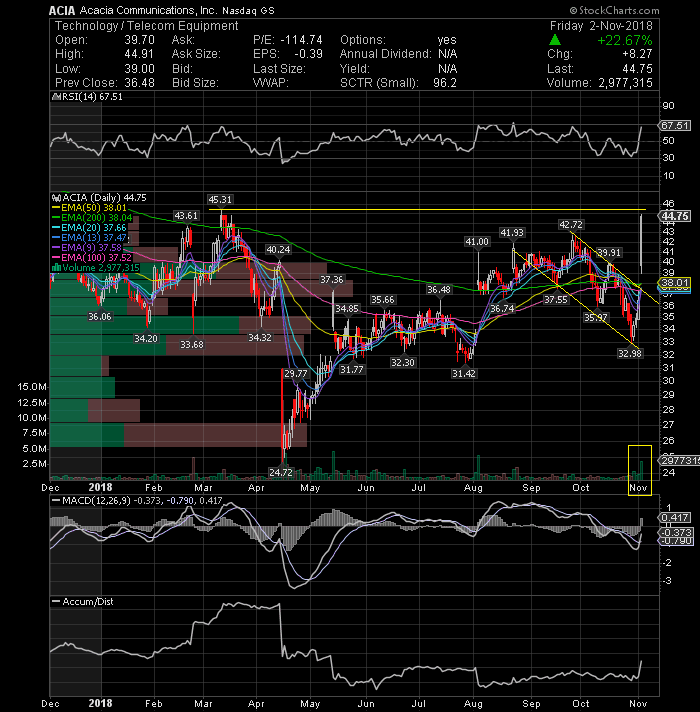Screen dimensions: 700x712
Task: Click the Chg value +8.27
Action: [637, 54]
